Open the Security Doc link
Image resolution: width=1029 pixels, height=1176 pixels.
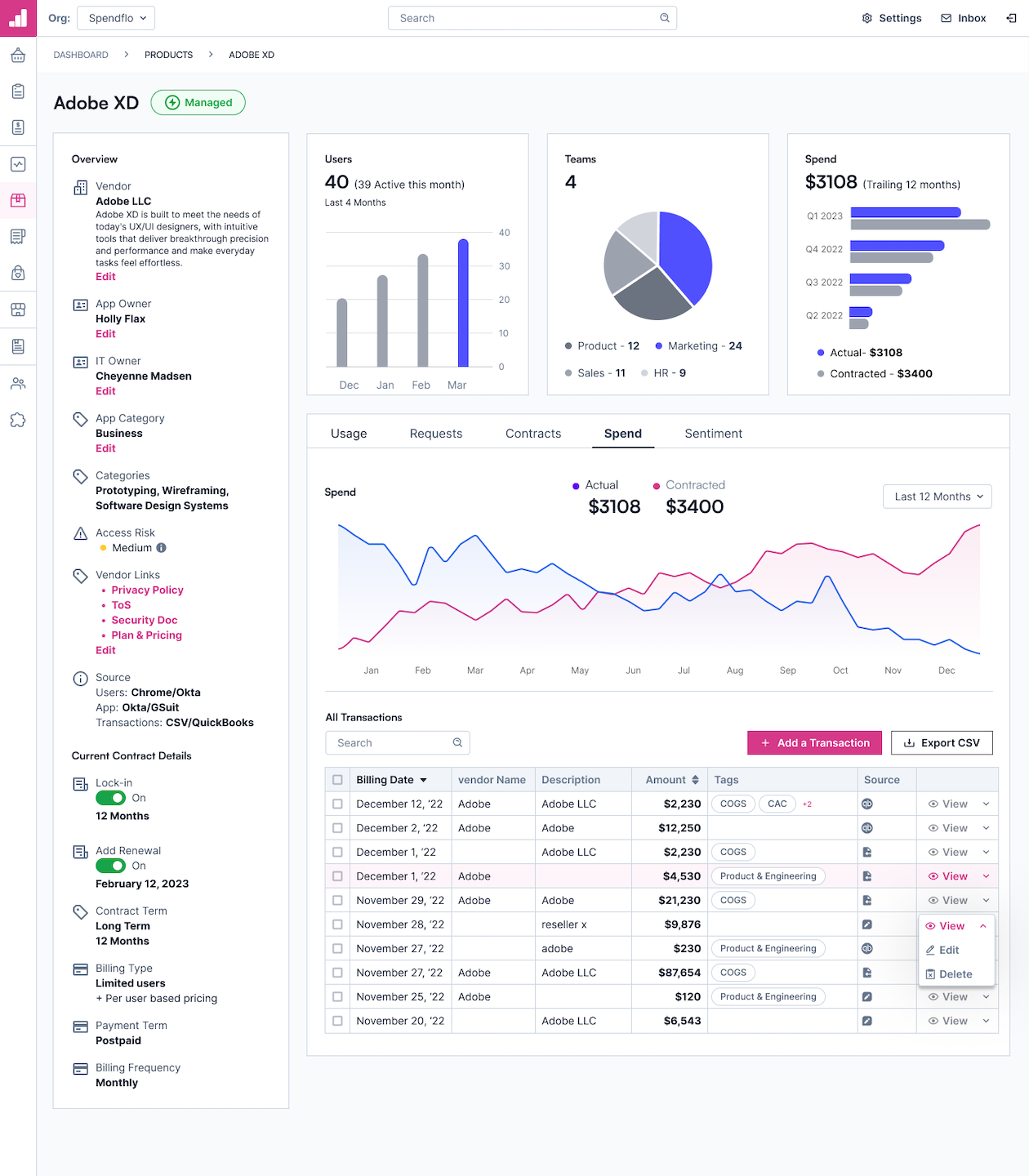click(145, 620)
